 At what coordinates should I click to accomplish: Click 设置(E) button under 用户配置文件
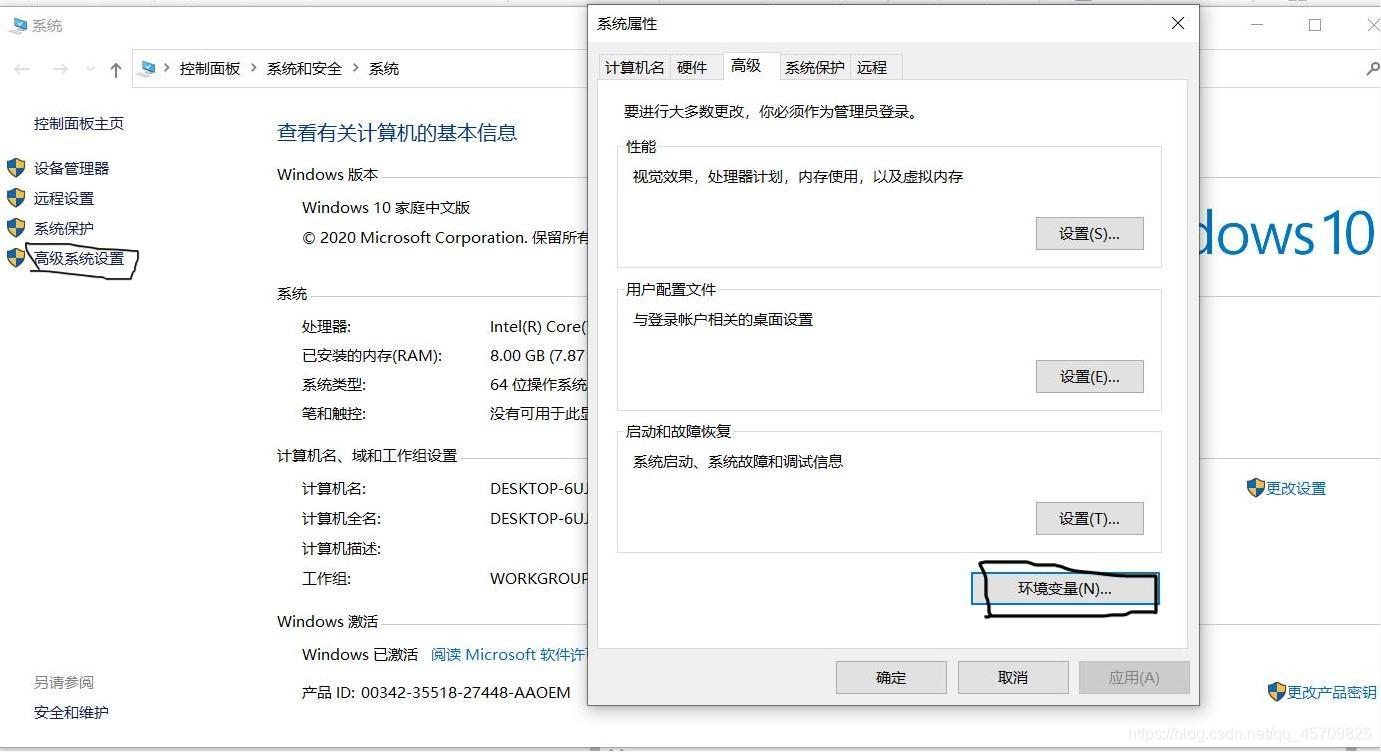tap(1089, 377)
